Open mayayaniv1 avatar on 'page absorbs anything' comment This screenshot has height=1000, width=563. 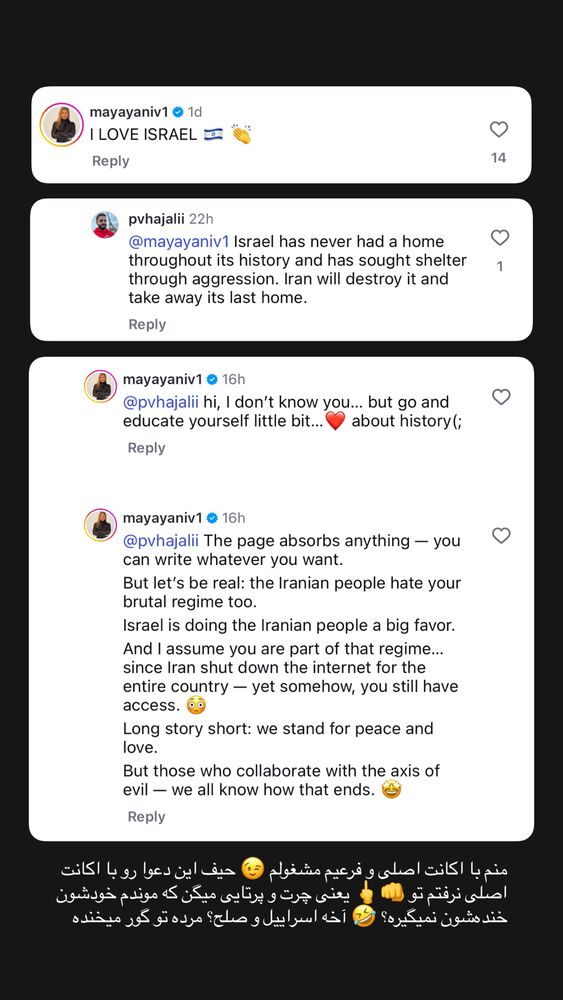101,525
